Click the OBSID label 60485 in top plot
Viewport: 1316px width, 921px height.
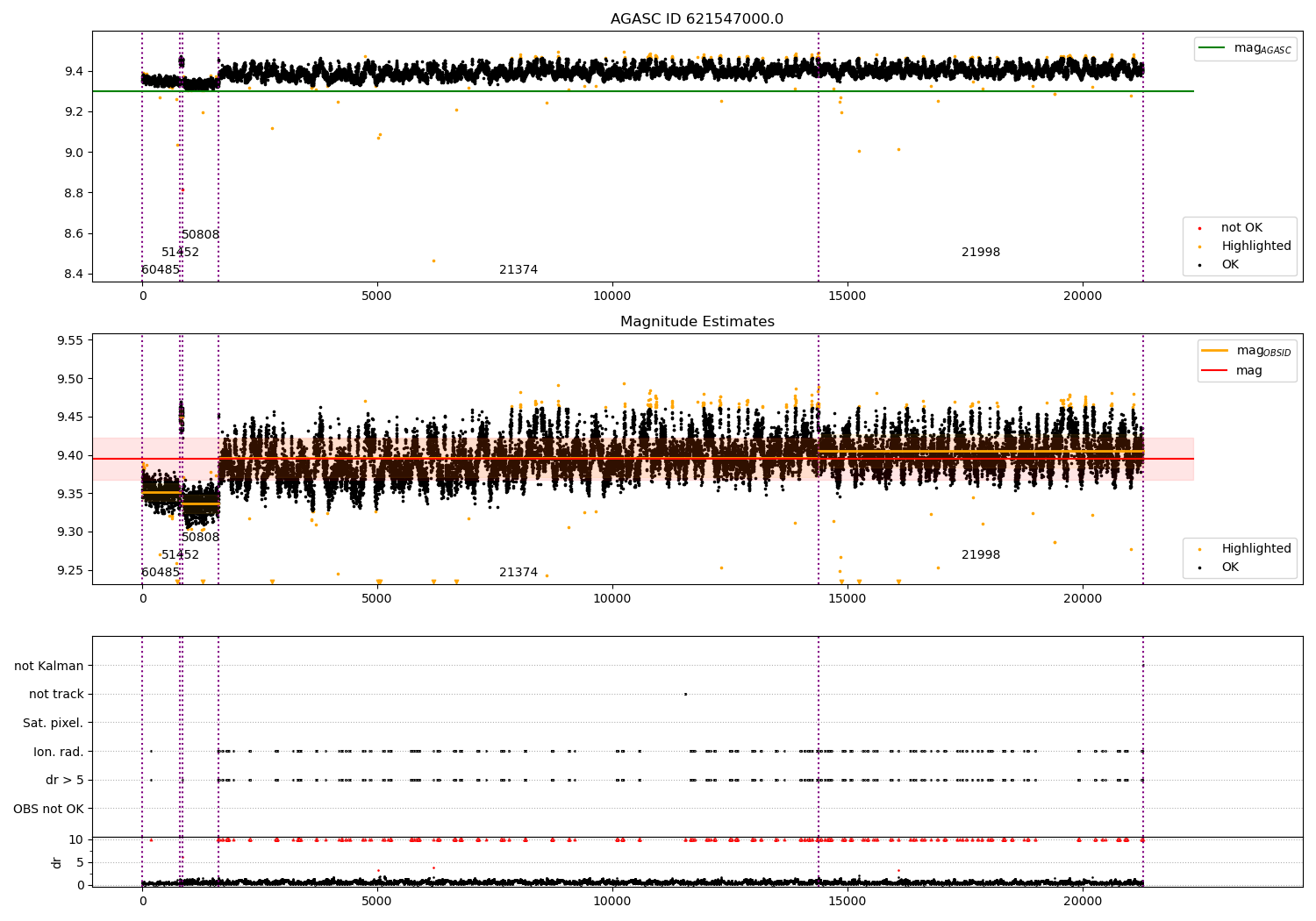point(161,270)
